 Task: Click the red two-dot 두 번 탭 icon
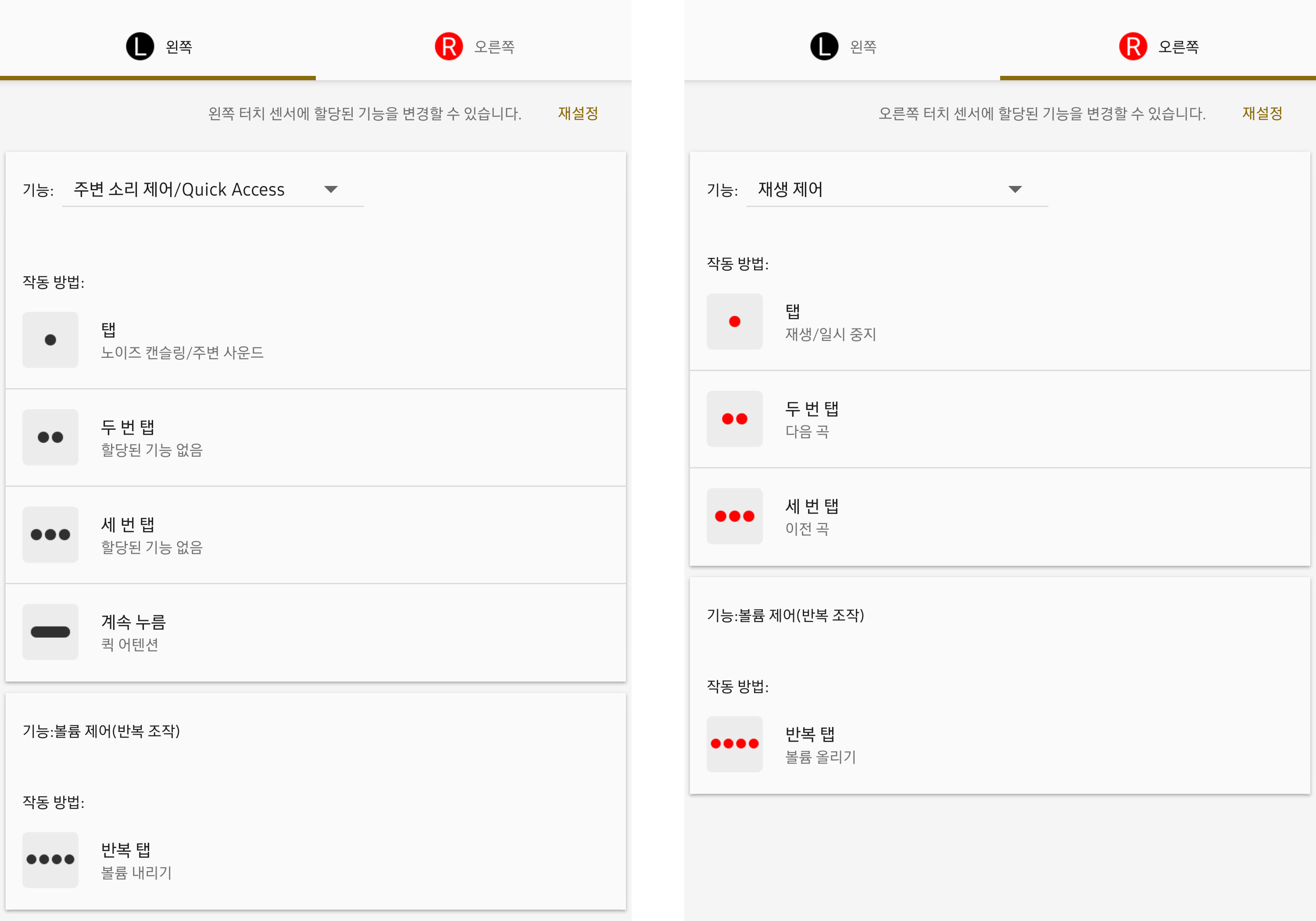[x=735, y=419]
